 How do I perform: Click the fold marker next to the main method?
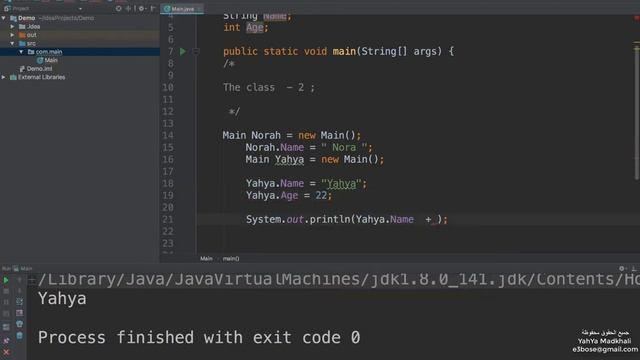click(196, 51)
